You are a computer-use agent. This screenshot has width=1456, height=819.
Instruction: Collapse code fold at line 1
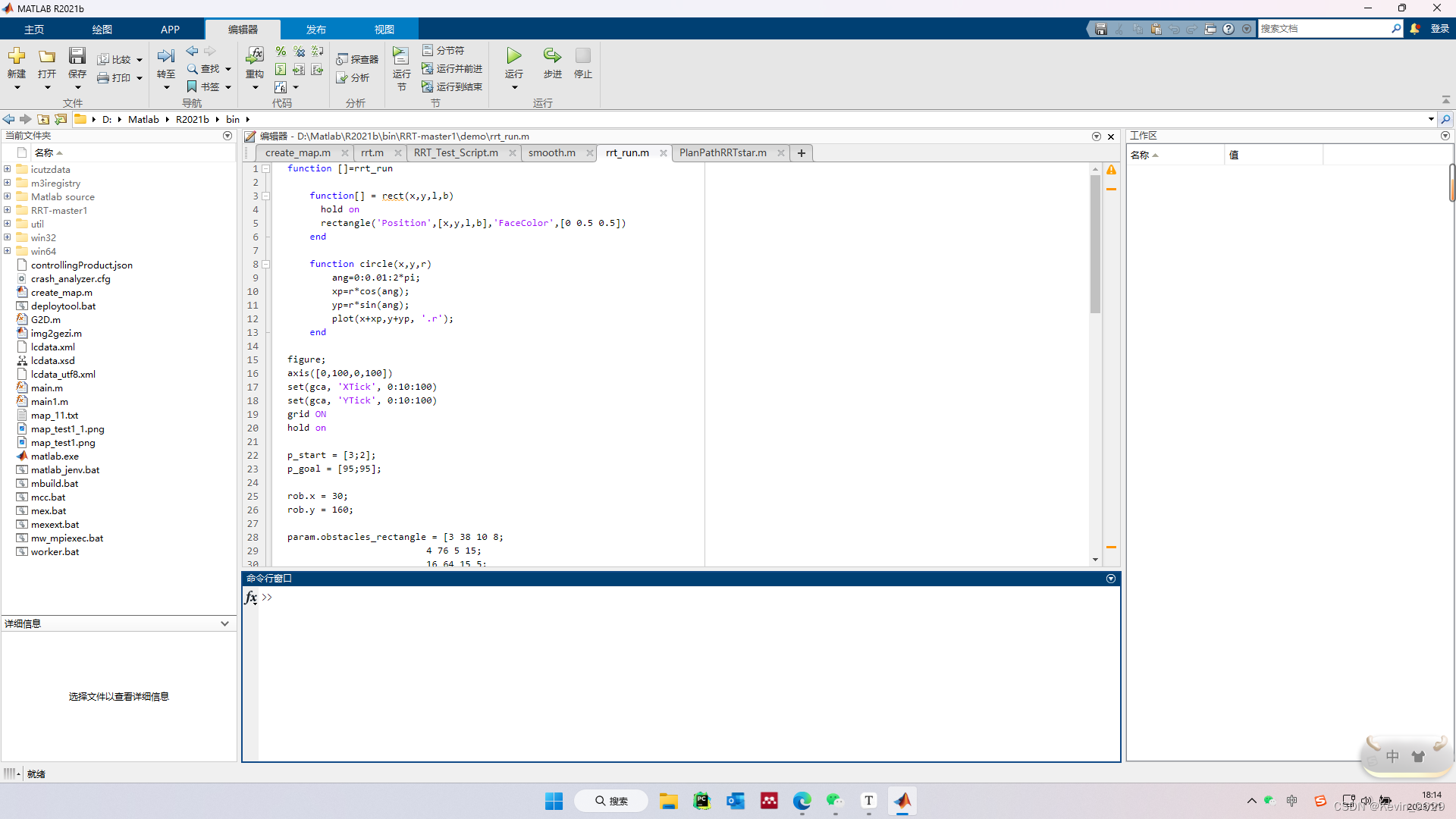pyautogui.click(x=266, y=168)
